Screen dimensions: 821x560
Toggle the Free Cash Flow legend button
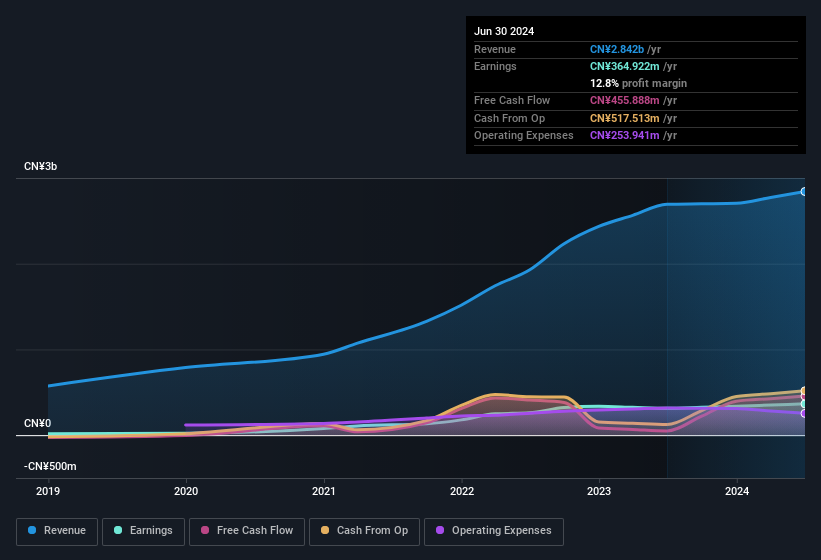247,531
